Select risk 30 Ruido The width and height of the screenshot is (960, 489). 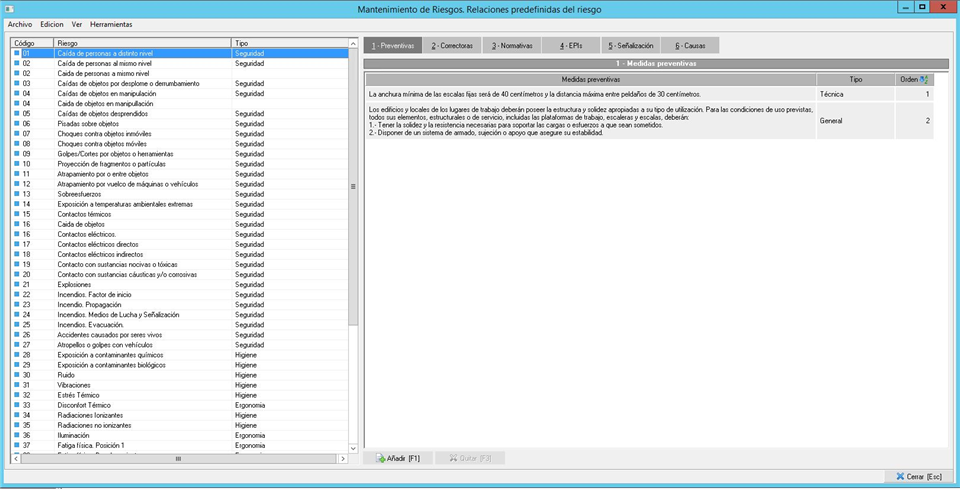click(180, 375)
